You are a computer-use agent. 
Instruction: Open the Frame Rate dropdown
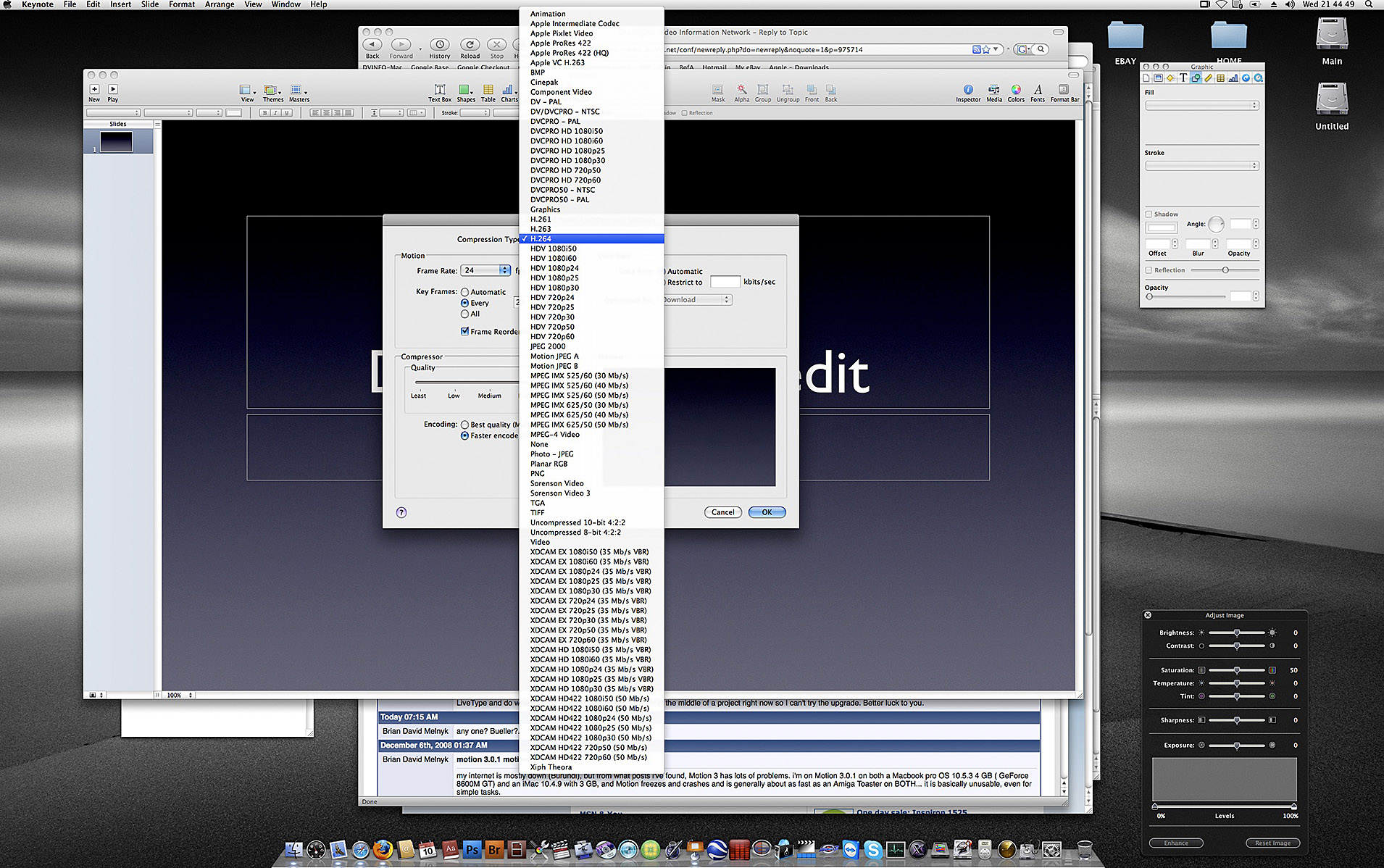[504, 270]
